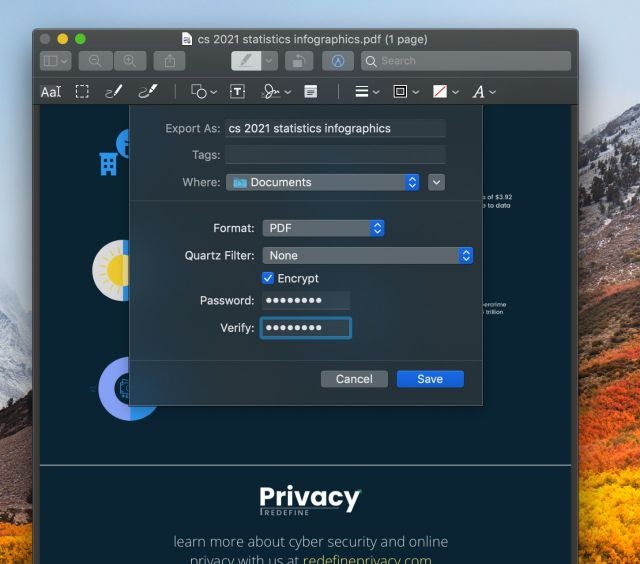Image resolution: width=640 pixels, height=564 pixels.
Task: Click the Share toolbar icon
Action: [169, 61]
